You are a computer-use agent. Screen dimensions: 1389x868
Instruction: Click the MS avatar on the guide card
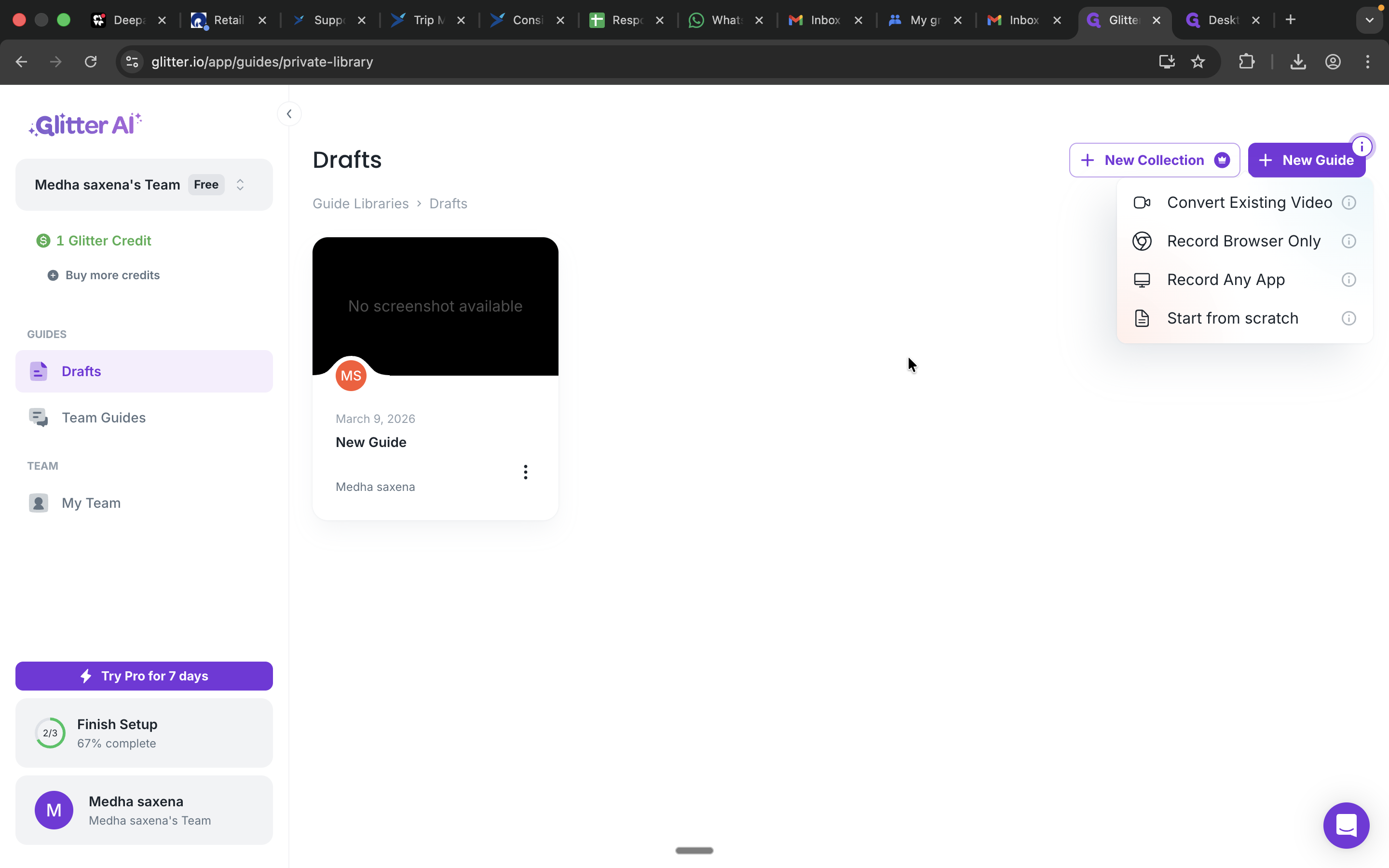(351, 376)
